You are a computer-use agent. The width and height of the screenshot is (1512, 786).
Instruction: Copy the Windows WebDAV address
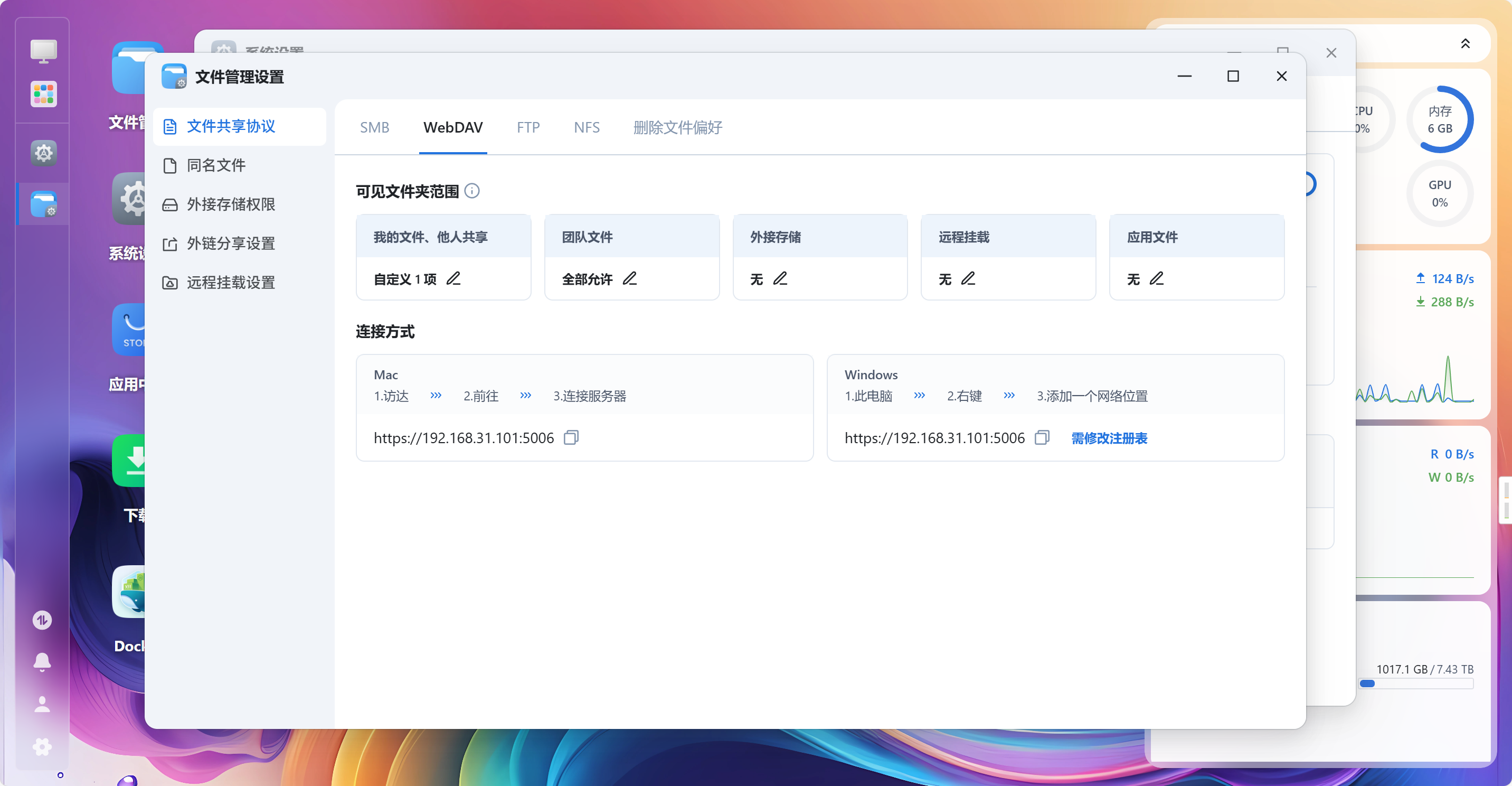[1042, 438]
